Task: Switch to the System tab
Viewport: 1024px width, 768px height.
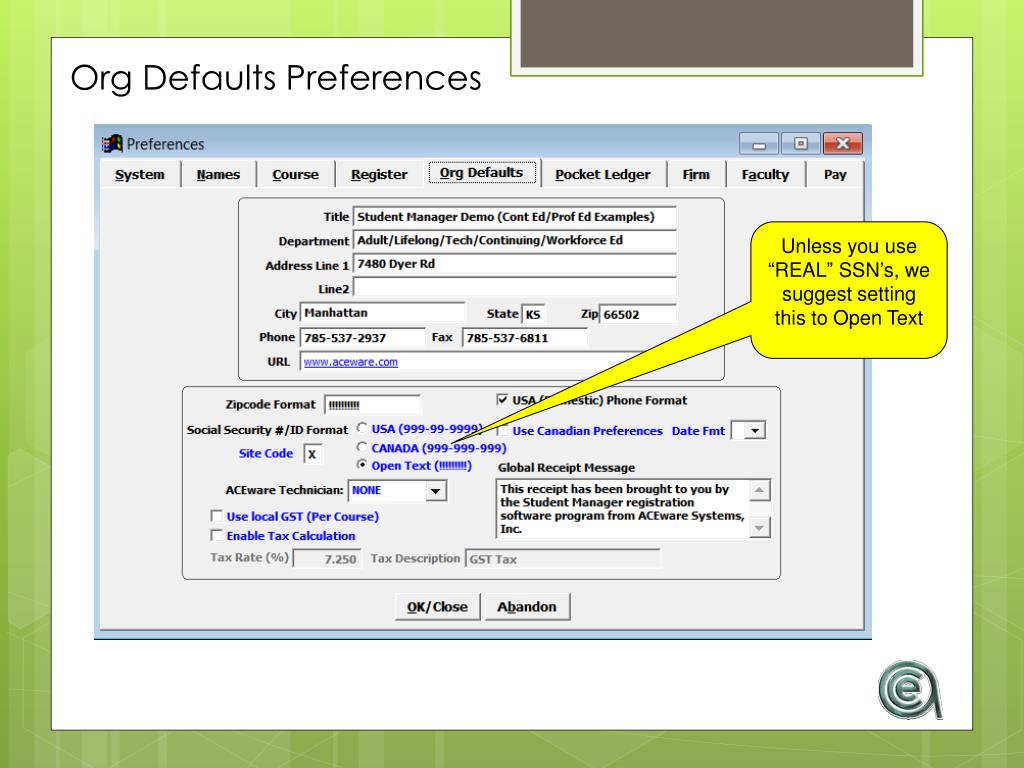Action: pyautogui.click(x=140, y=174)
